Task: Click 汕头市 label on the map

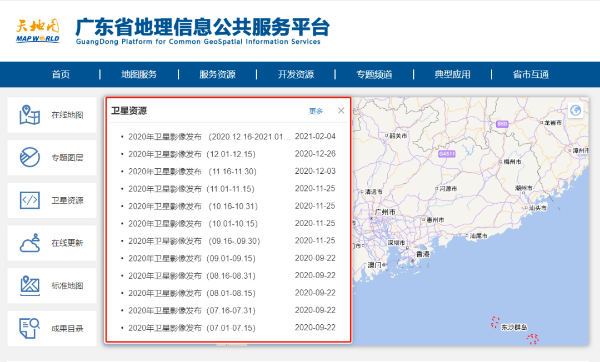Action: tap(538, 208)
